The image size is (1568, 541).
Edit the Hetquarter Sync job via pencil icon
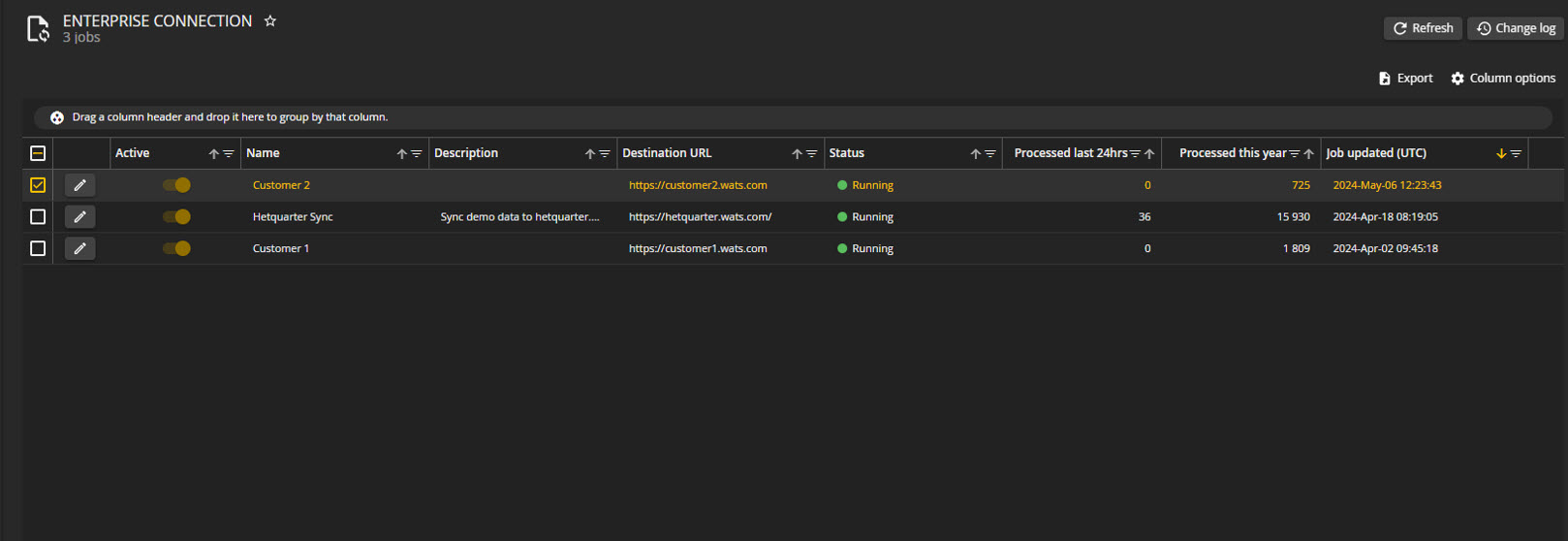pyautogui.click(x=79, y=217)
